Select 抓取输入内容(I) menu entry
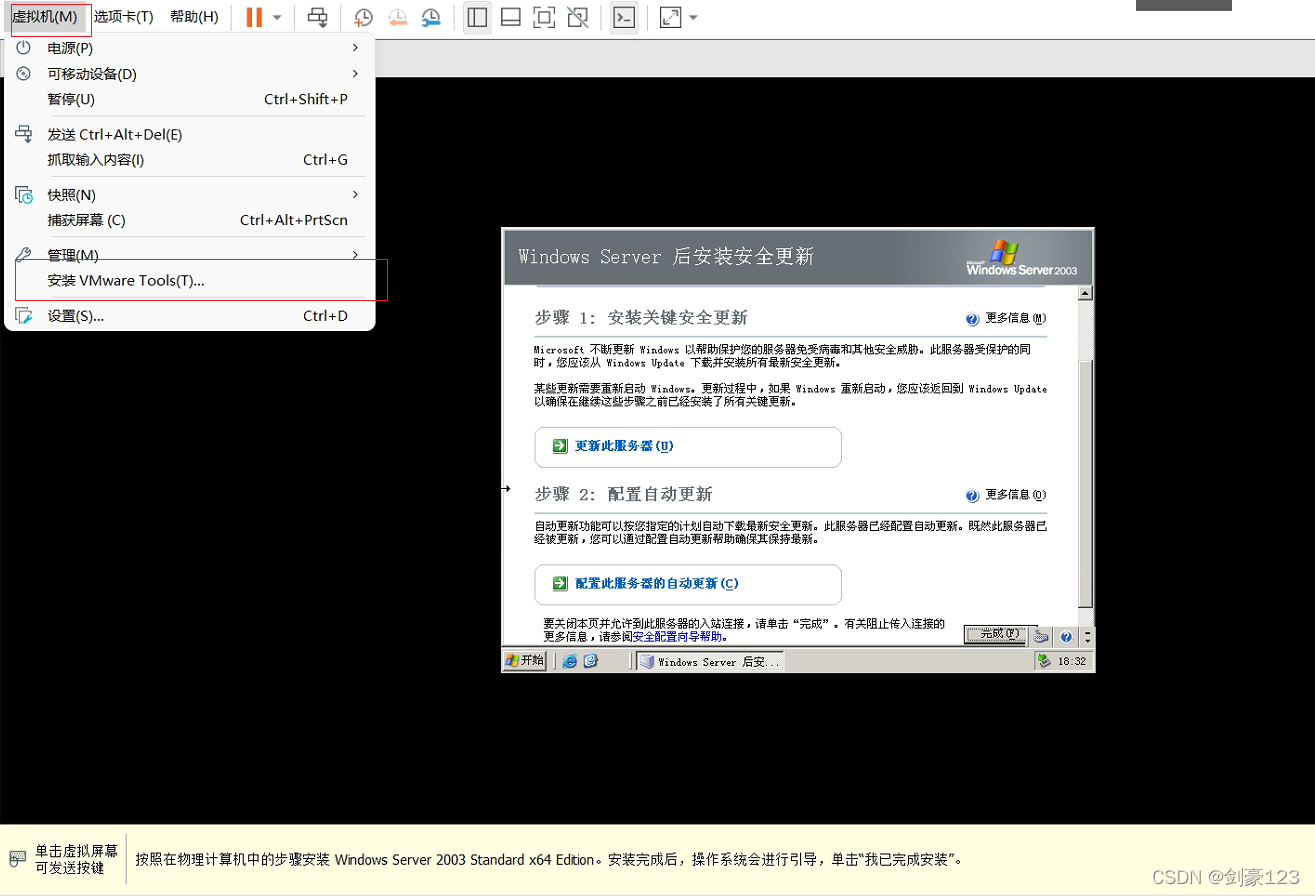Screen dimensions: 1315x896 [190, 160]
